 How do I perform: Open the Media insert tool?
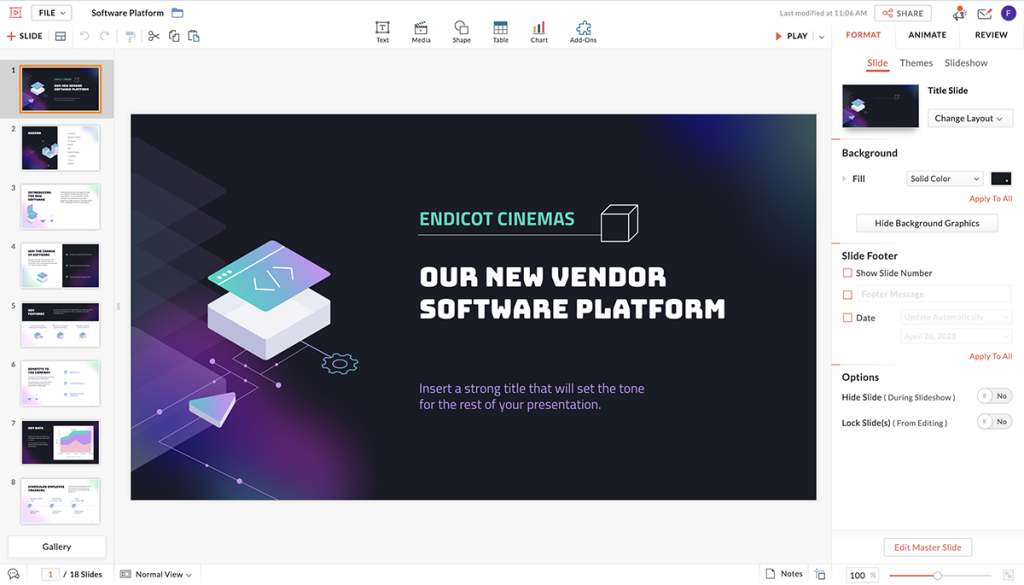tap(421, 28)
